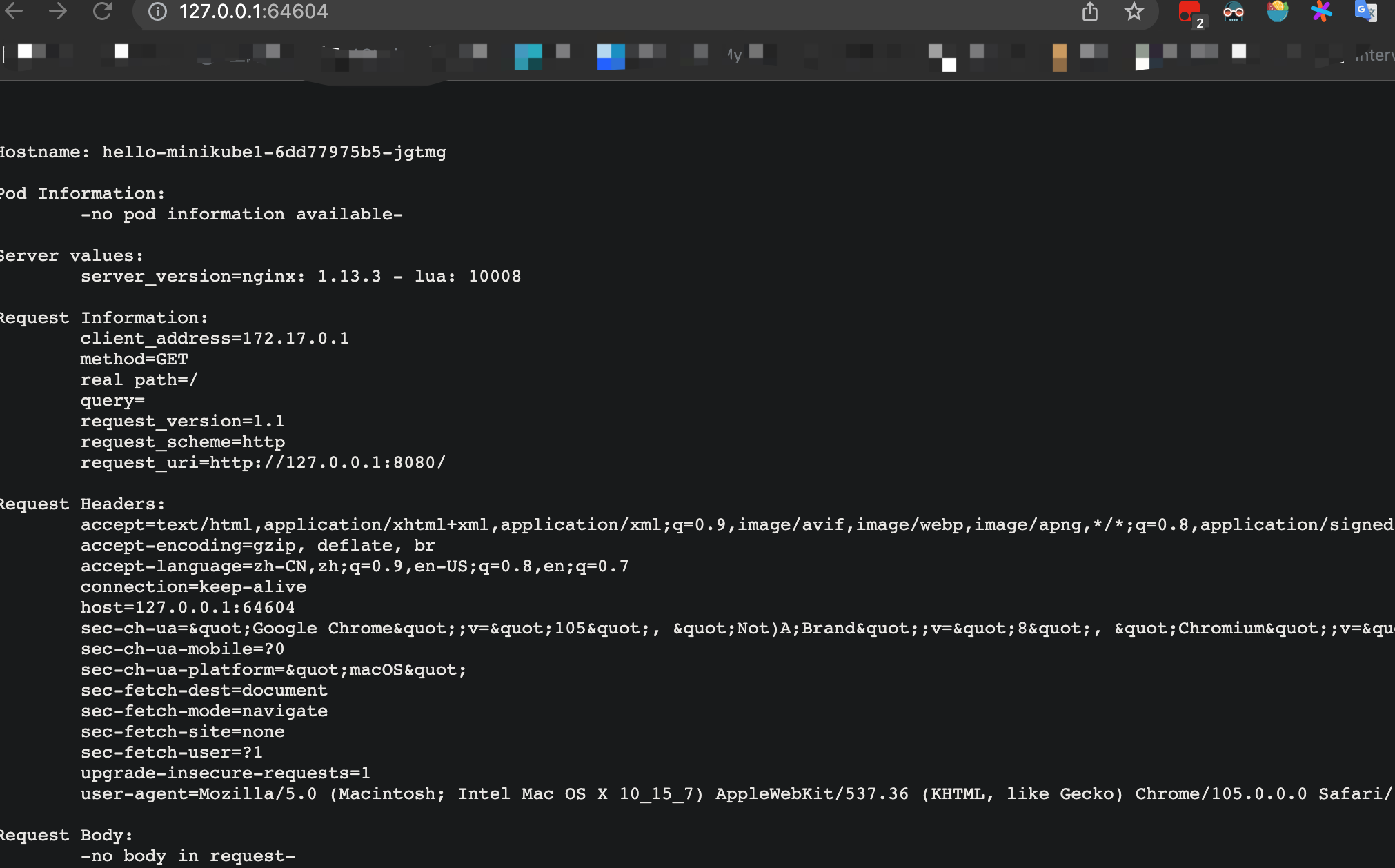Open the bookmark starting with 'My'
The height and width of the screenshot is (868, 1395).
click(735, 55)
